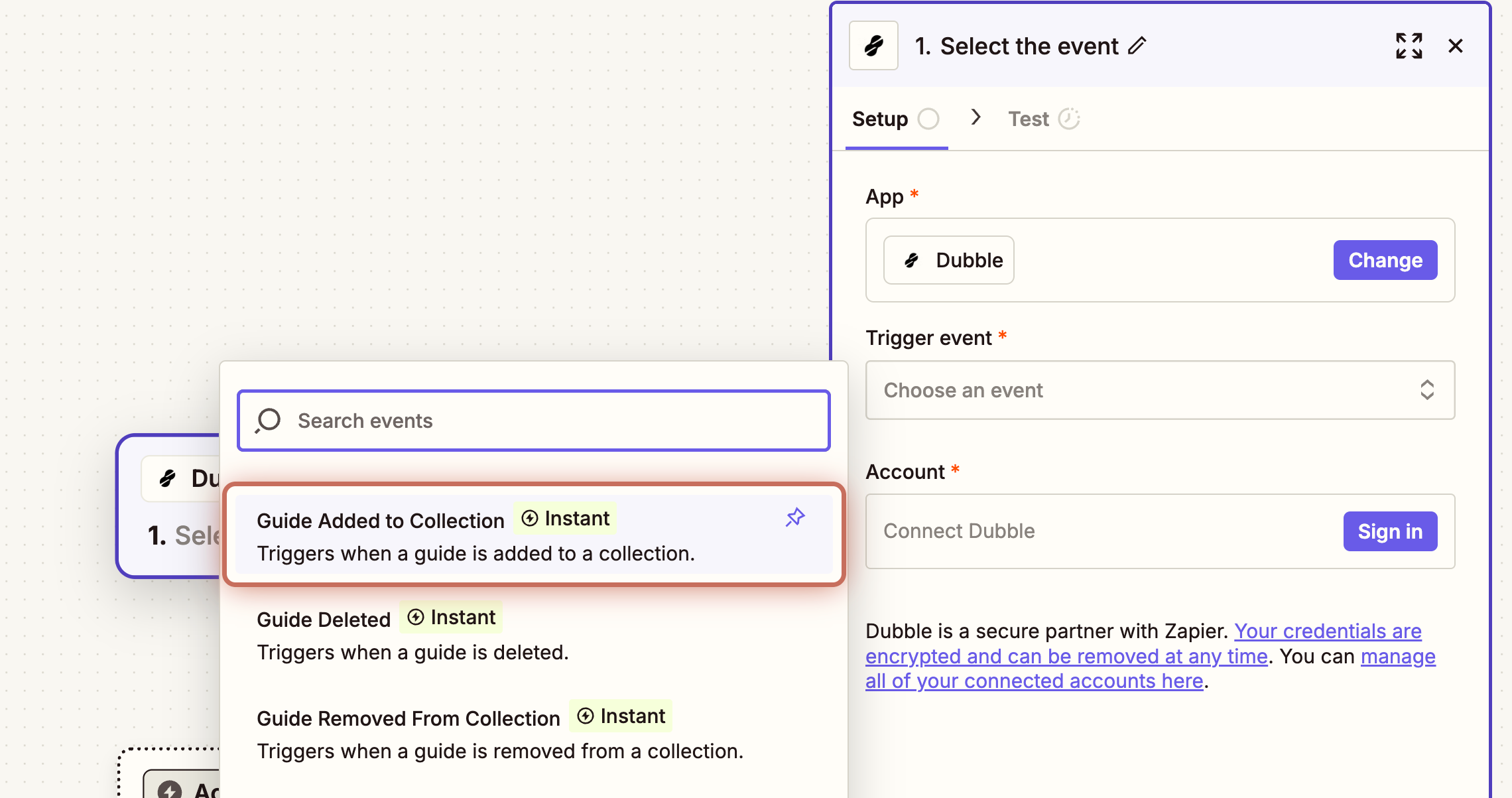Viewport: 1512px width, 798px height.
Task: Click Instant badge on Guide Removed From Collection
Action: (x=621, y=716)
